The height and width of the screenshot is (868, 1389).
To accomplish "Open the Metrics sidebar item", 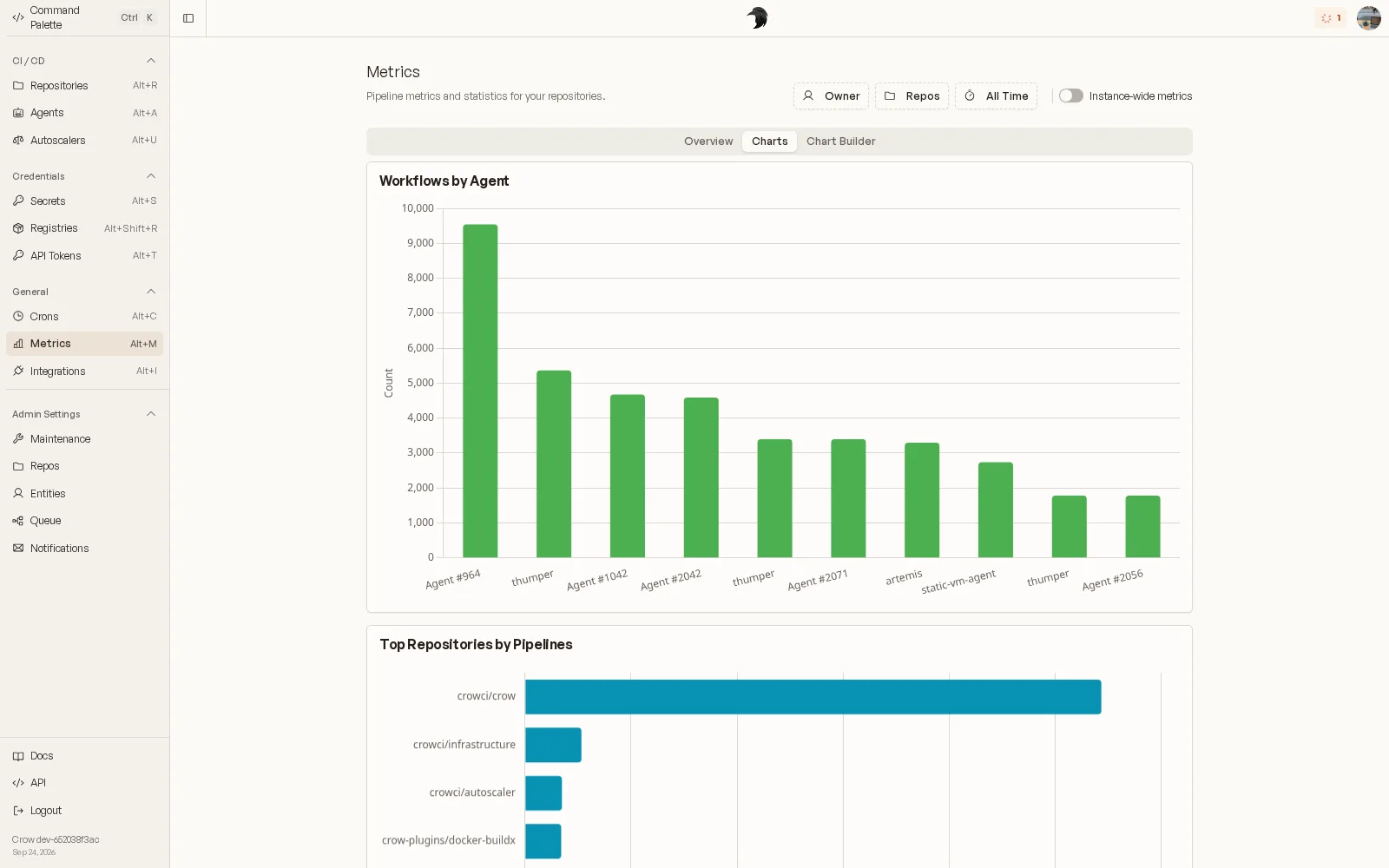I will (84, 344).
